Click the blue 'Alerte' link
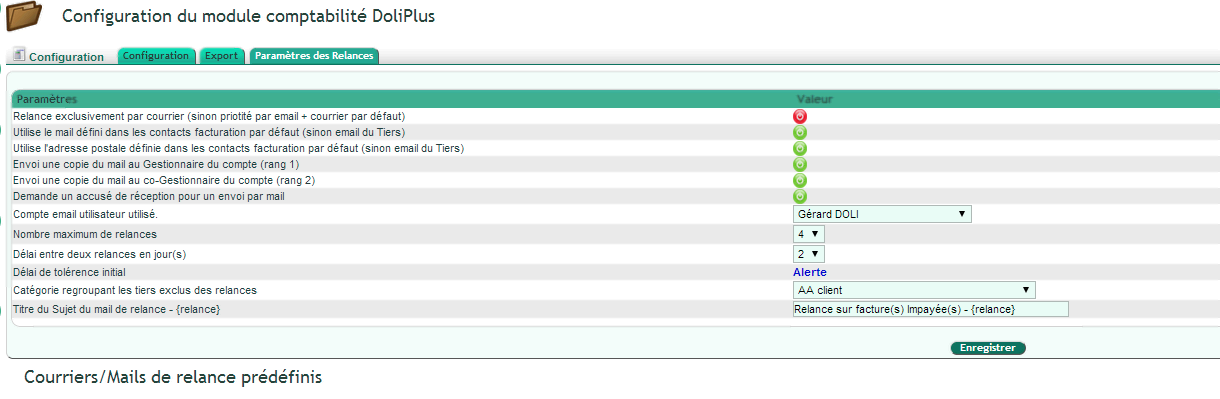 pyautogui.click(x=810, y=272)
